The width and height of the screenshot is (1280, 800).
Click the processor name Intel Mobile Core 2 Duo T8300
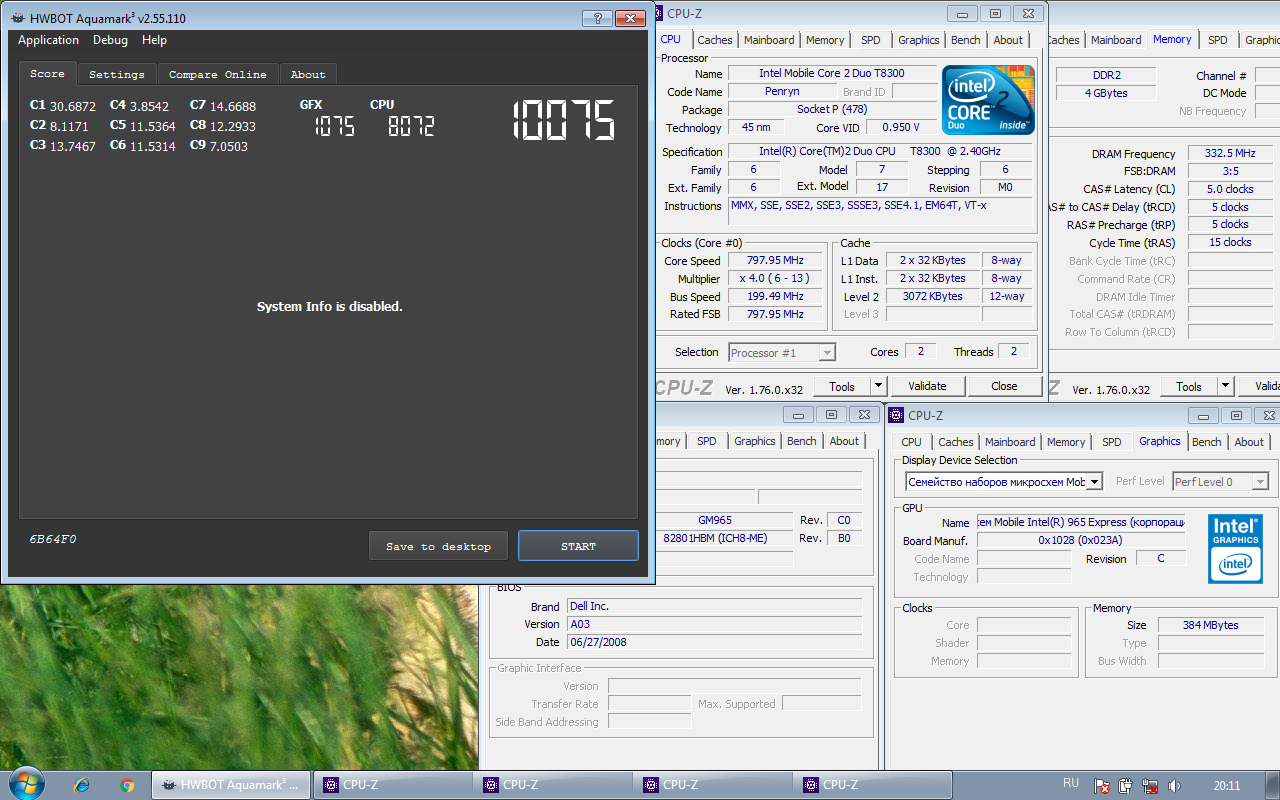coord(832,73)
